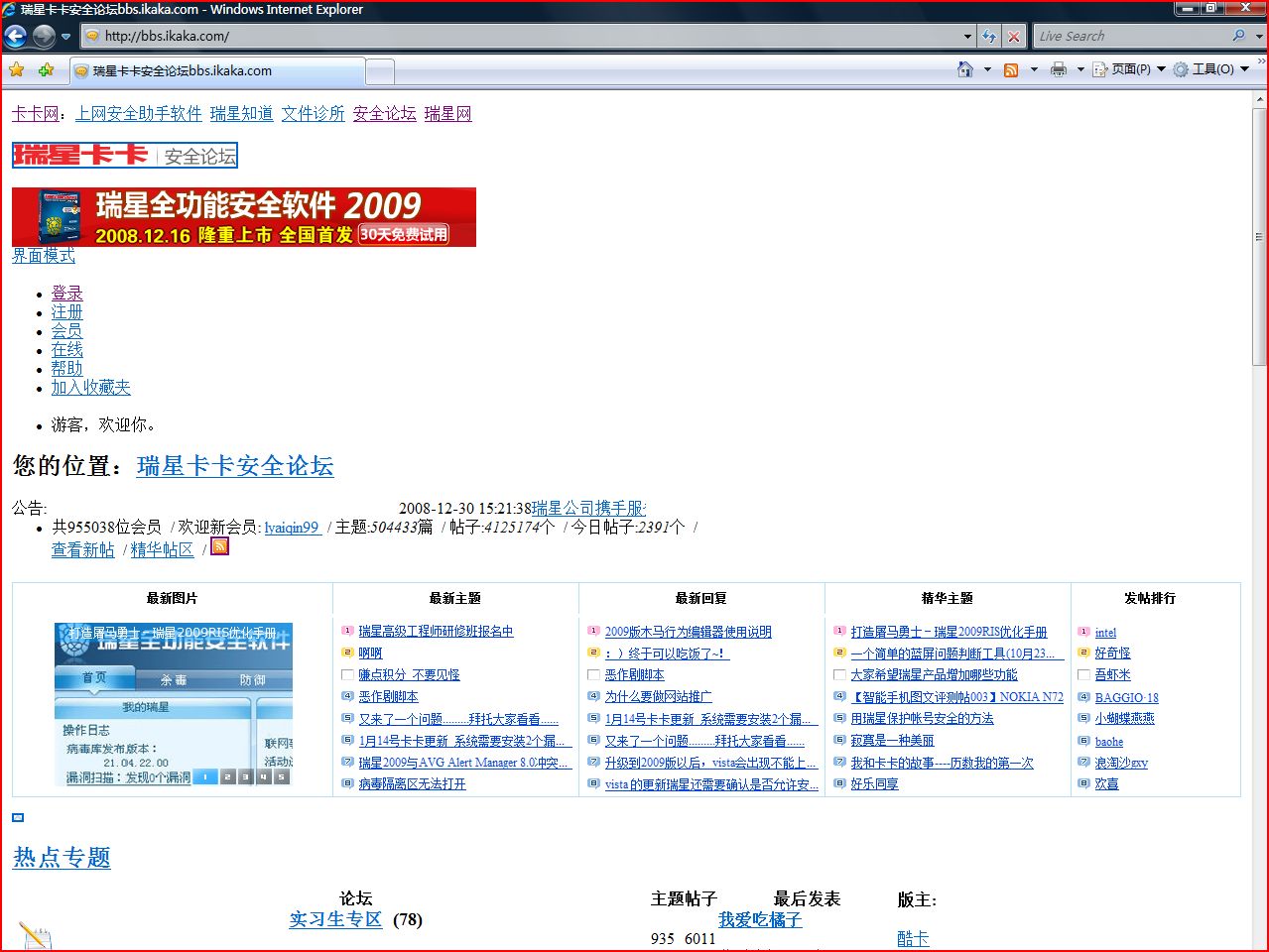The image size is (1269, 952).
Task: Expand the recent pages dropdown arrow
Action: tap(65, 37)
